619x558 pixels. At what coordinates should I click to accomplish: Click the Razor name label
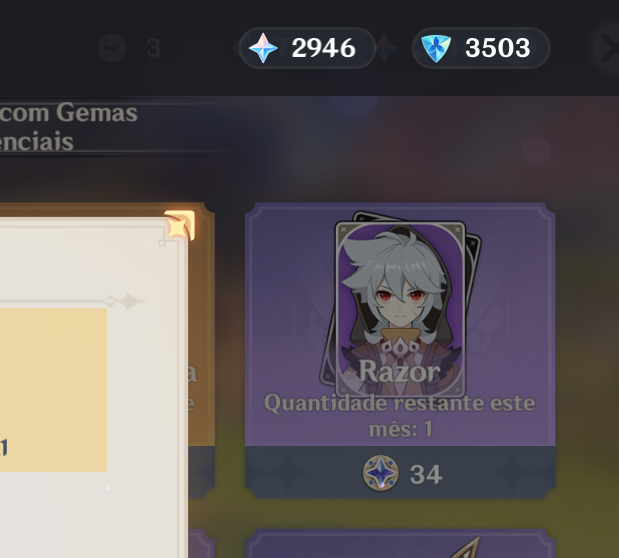[x=400, y=372]
